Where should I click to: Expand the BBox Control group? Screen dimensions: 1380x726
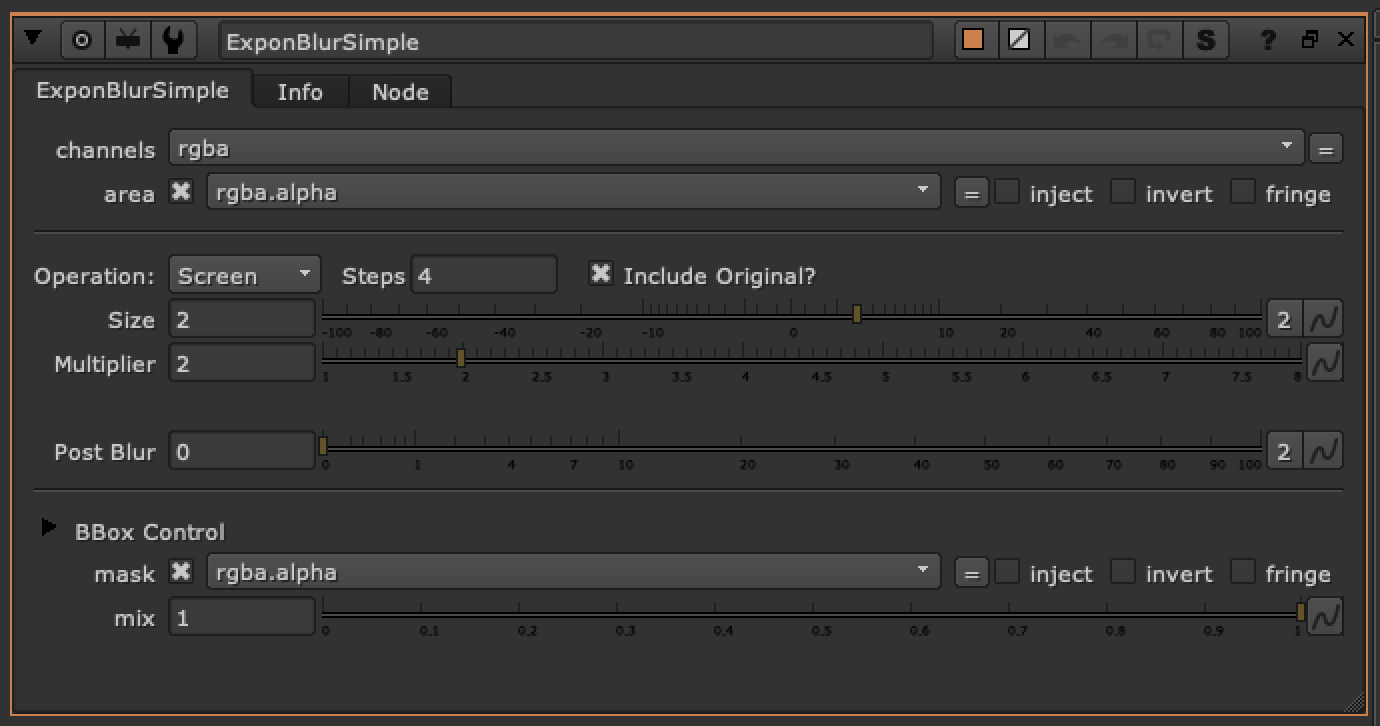[x=49, y=527]
